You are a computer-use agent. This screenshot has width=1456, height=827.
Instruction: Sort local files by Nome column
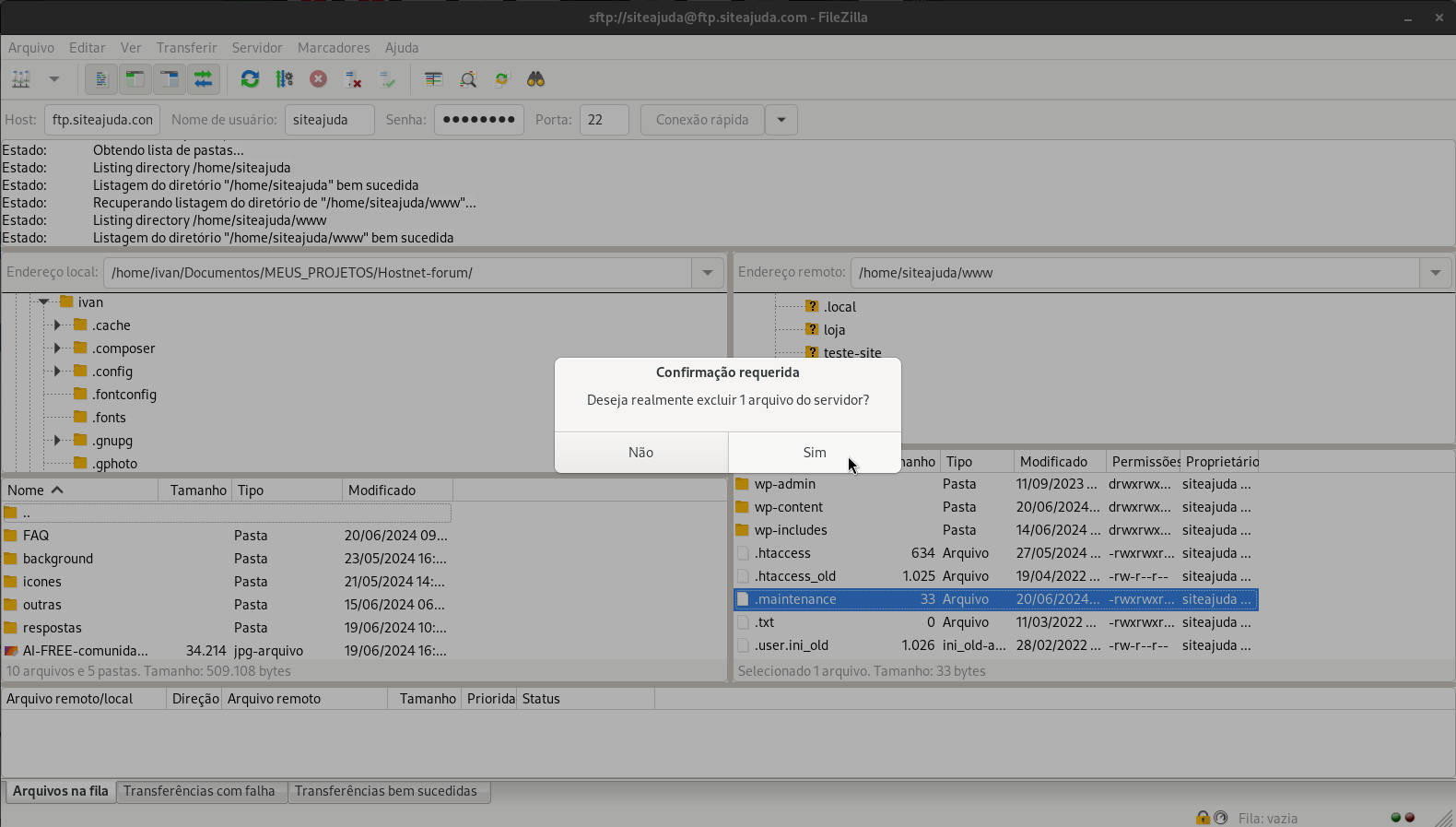coord(80,490)
